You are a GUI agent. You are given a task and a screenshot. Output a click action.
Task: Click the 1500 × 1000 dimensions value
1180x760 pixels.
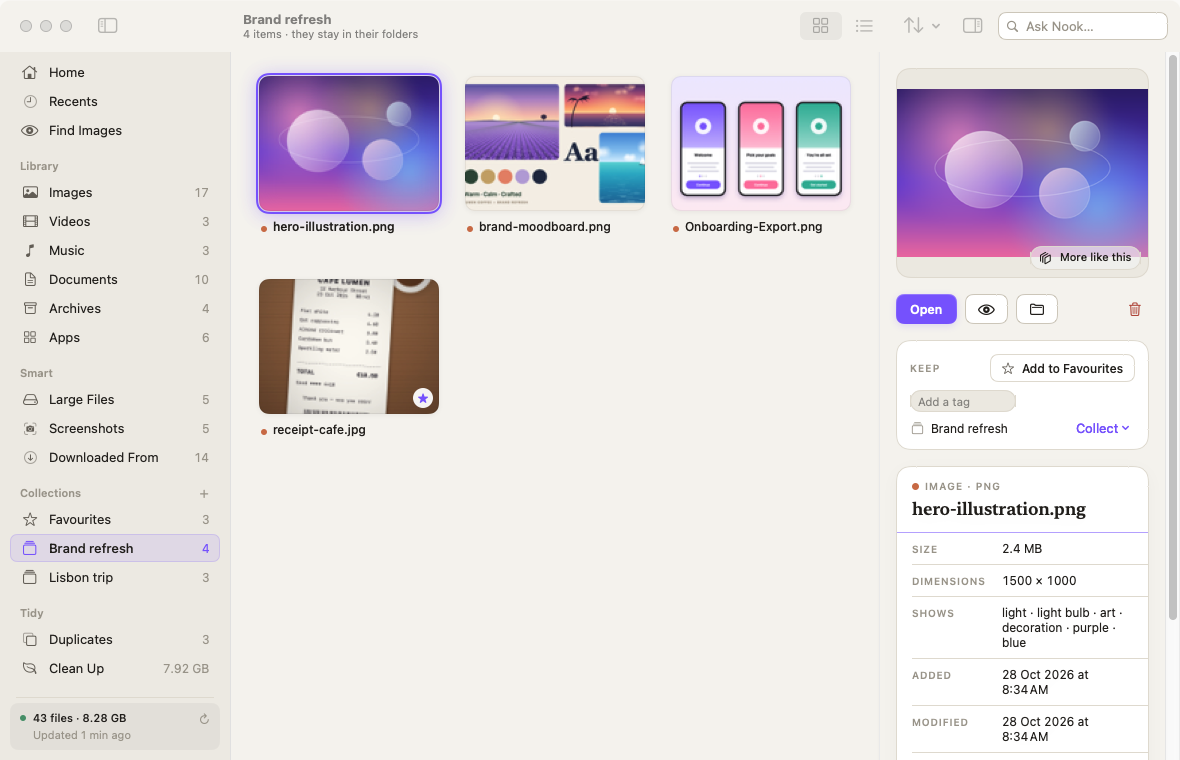tap(1039, 581)
